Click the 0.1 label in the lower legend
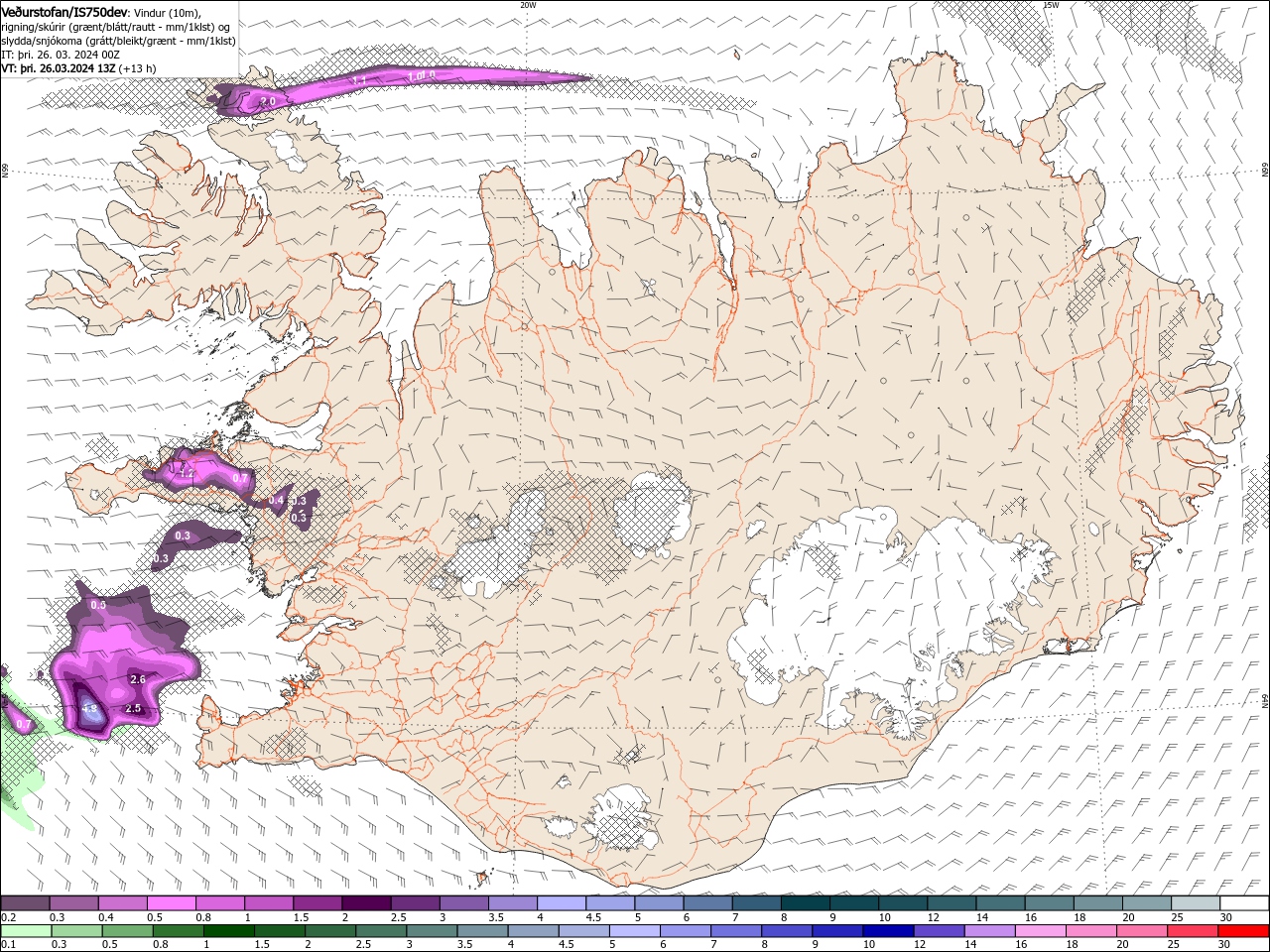1270x952 pixels. click(8, 945)
